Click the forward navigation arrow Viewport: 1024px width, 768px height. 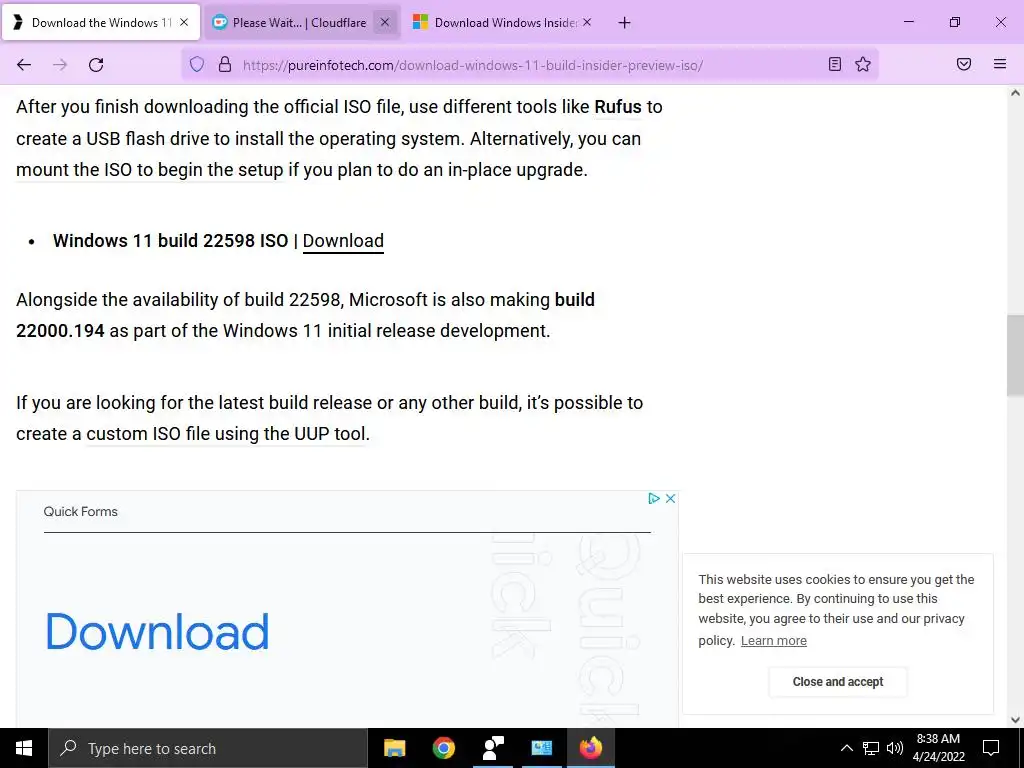point(60,65)
